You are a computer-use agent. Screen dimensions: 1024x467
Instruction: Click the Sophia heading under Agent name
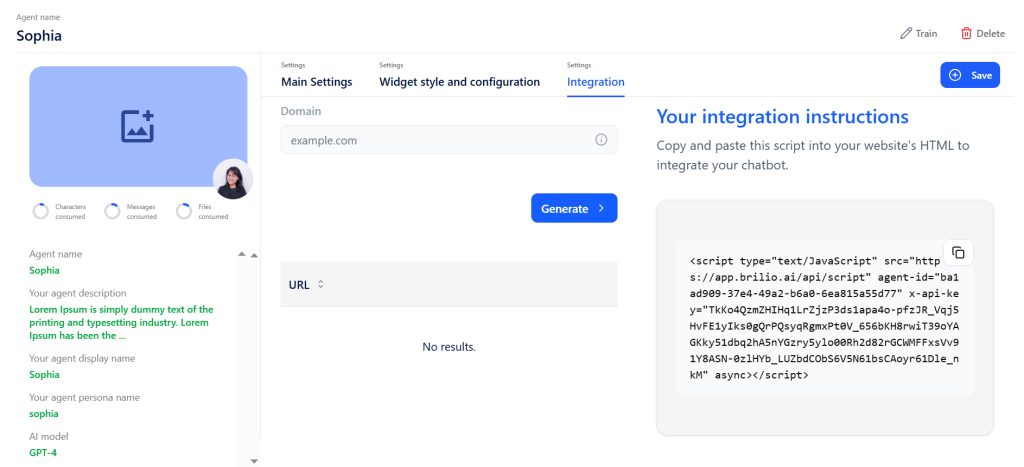point(39,35)
